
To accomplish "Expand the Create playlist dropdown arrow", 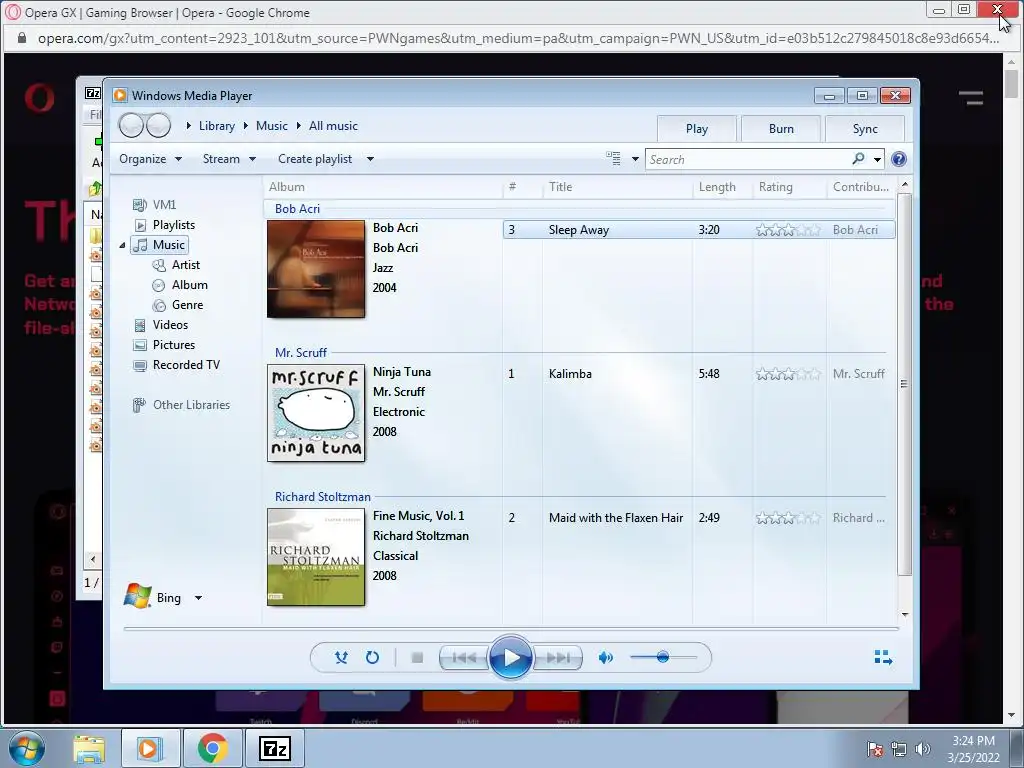I will [x=370, y=159].
